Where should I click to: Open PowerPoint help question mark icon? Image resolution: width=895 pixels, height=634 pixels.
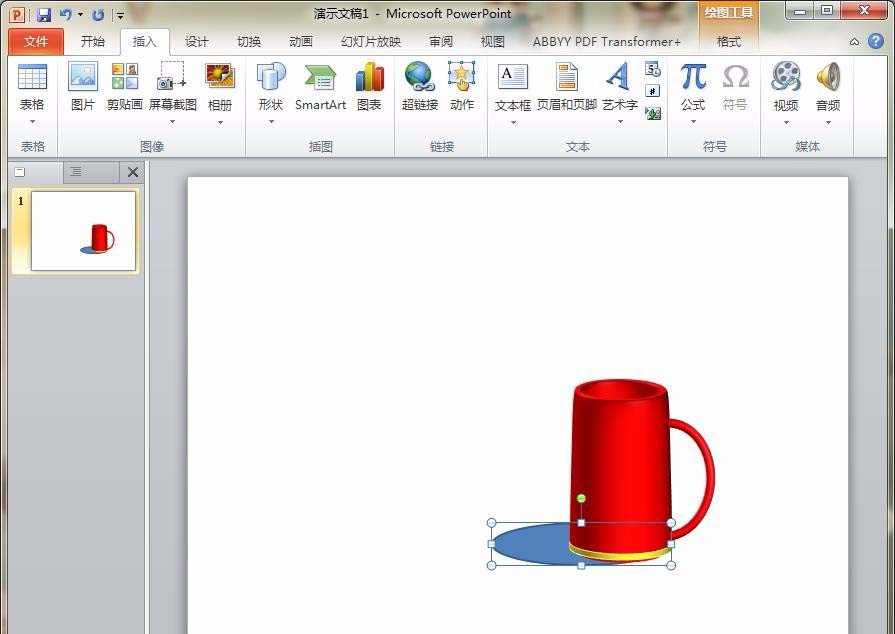click(x=876, y=41)
